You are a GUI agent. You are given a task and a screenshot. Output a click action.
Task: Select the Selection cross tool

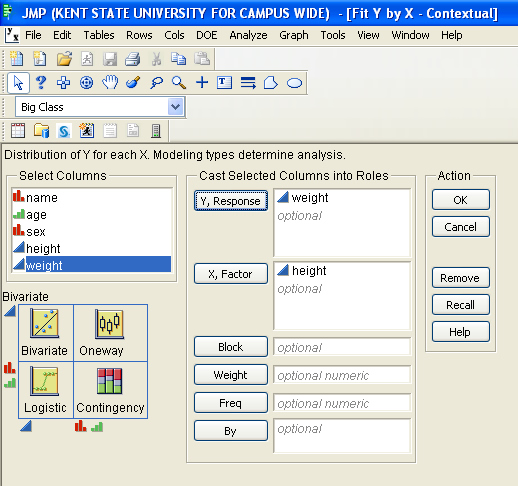63,83
